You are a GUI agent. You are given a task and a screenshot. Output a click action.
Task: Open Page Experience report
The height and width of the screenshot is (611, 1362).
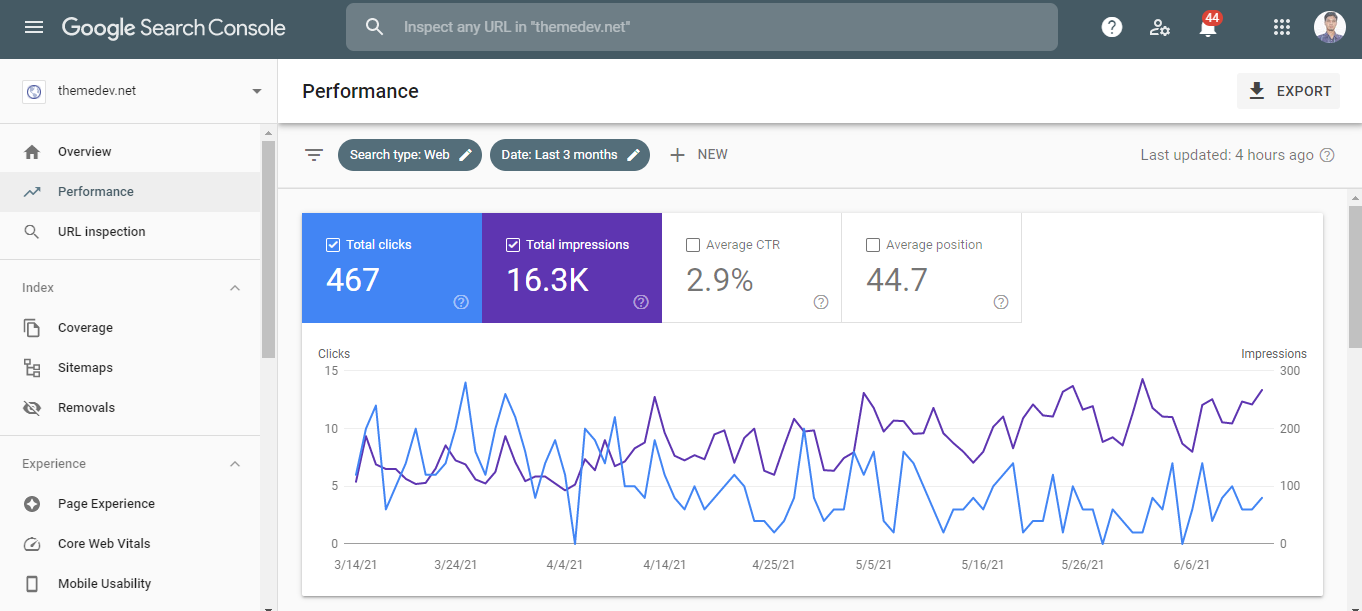tap(130, 504)
